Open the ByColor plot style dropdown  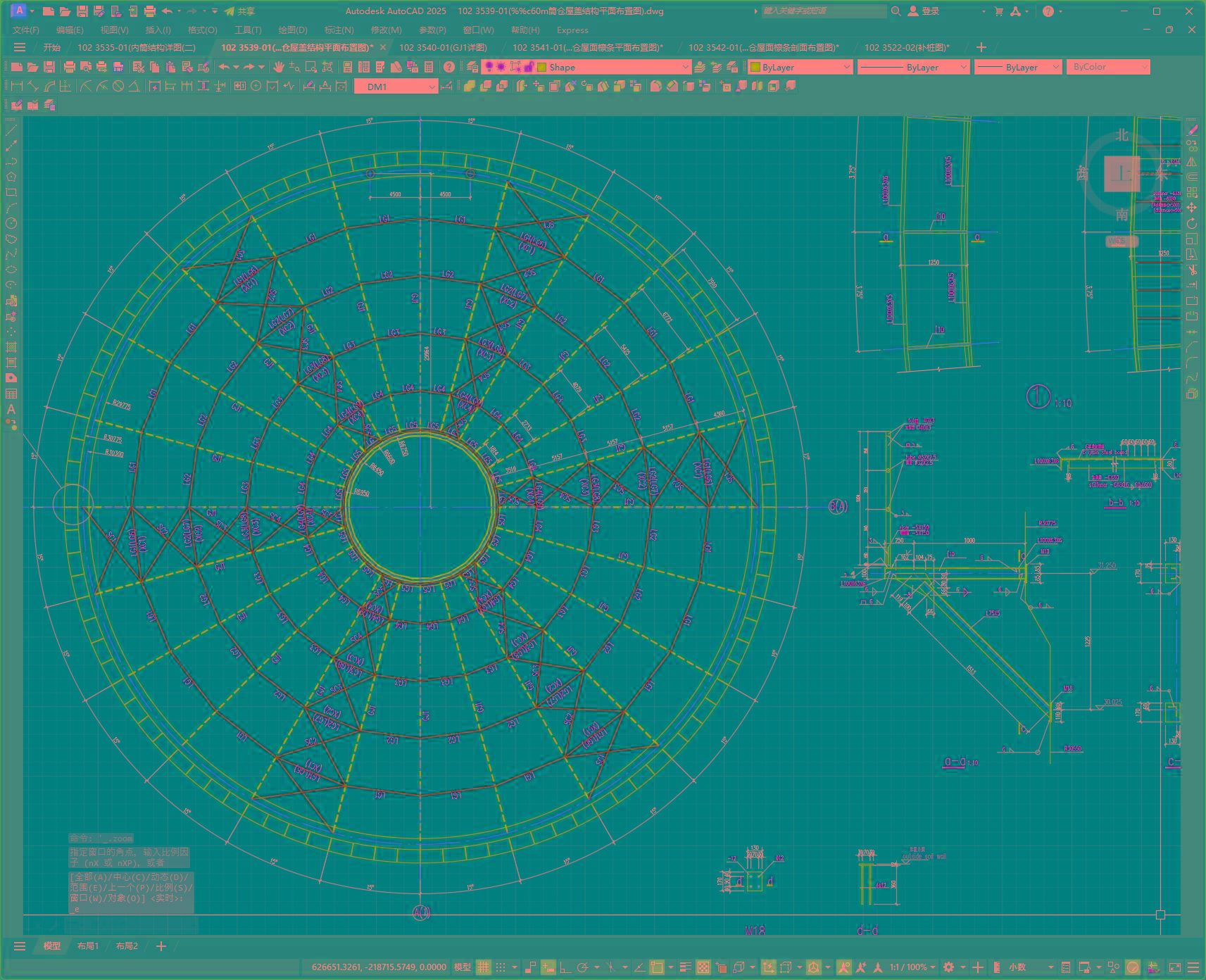point(1108,67)
